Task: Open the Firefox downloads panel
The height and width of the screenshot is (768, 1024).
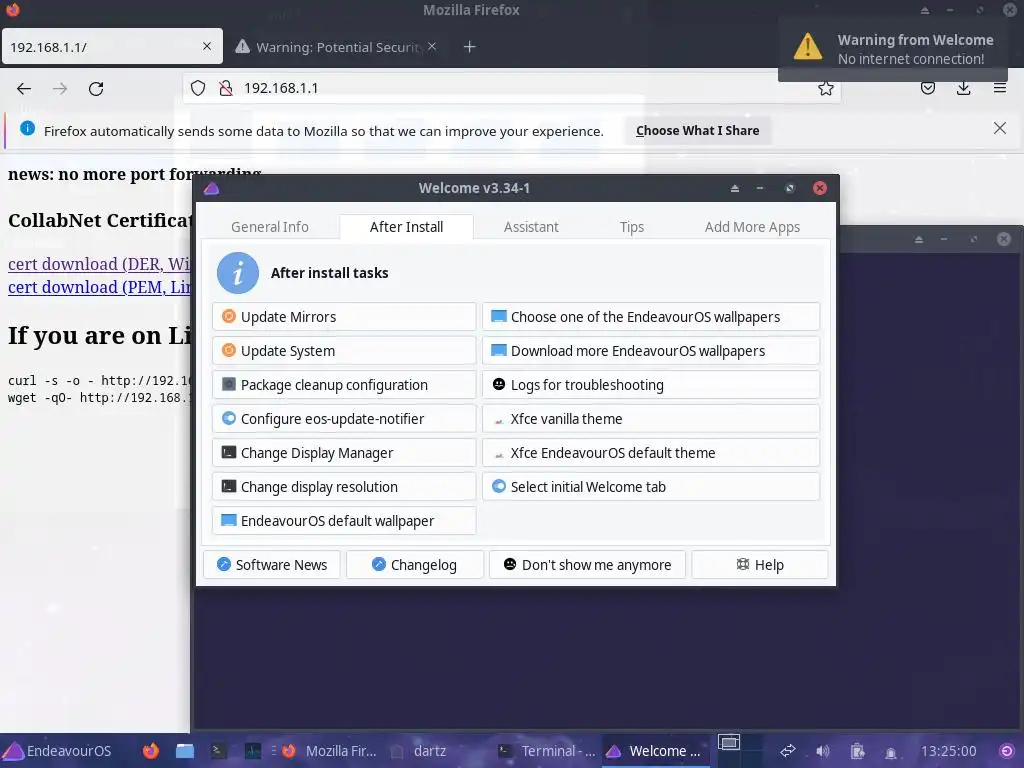Action: tap(963, 88)
